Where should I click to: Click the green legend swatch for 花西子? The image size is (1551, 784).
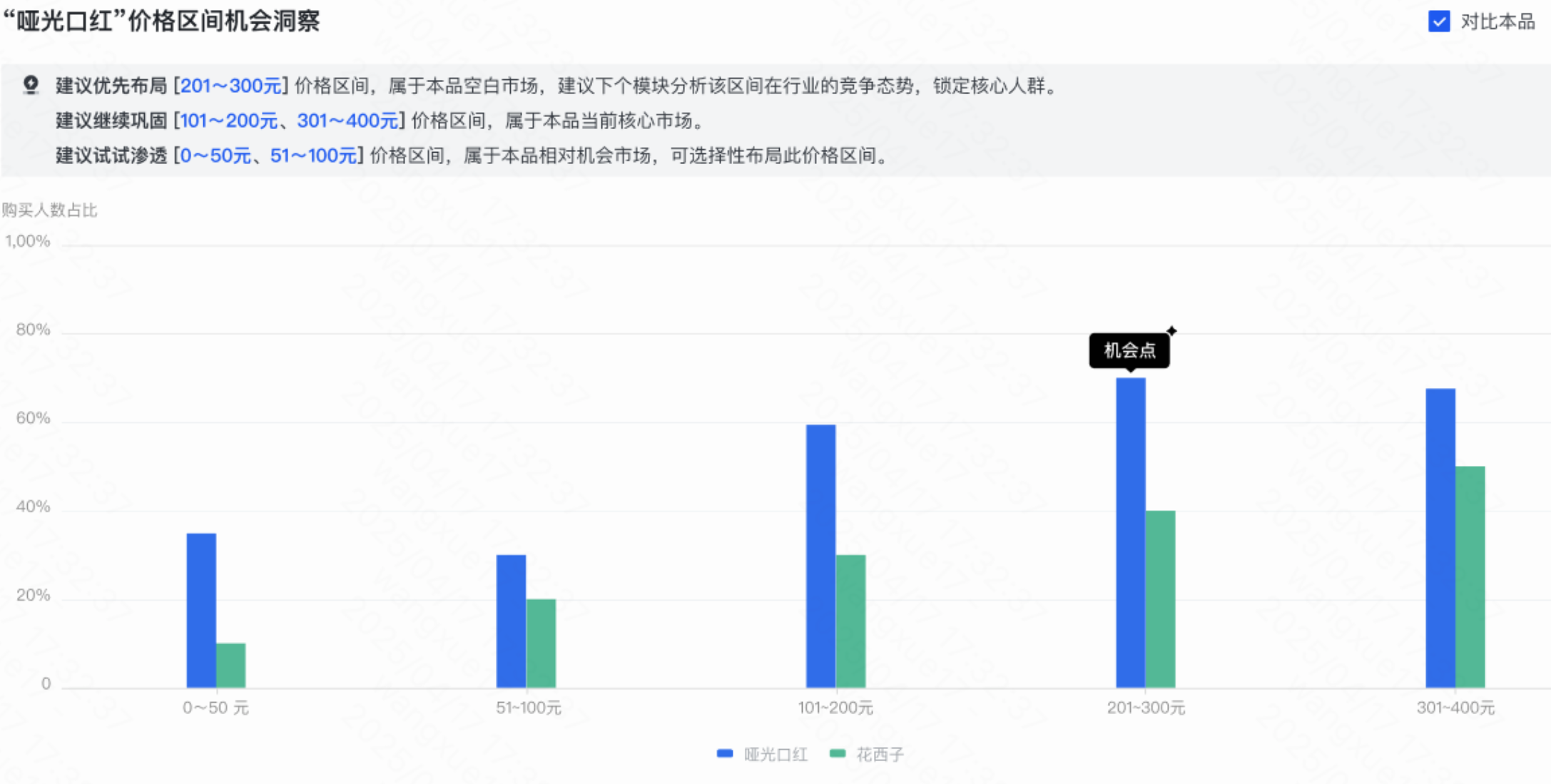pyautogui.click(x=838, y=753)
